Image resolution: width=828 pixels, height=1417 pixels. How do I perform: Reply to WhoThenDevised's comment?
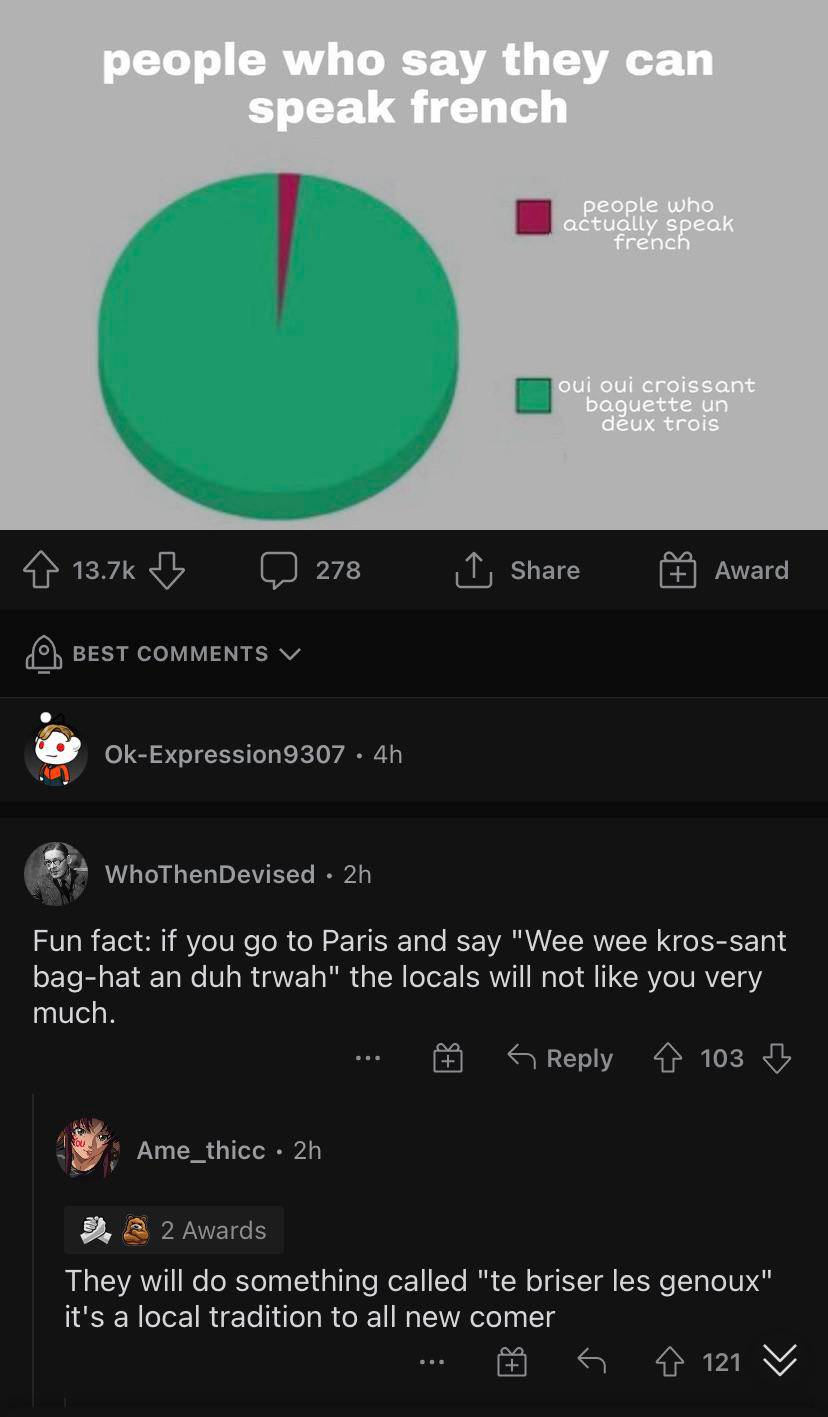(x=560, y=1058)
